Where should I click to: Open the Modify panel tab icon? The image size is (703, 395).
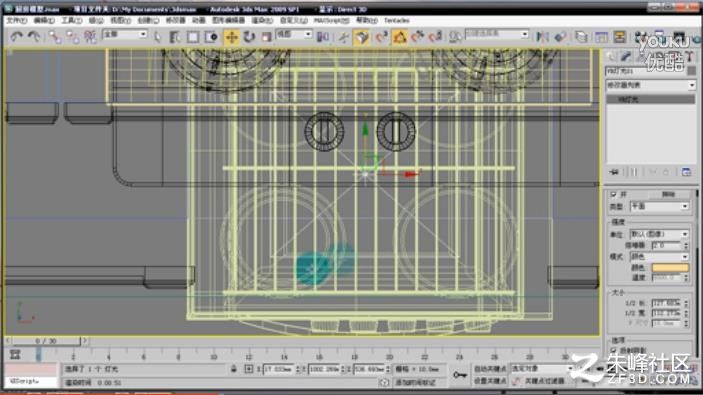[626, 56]
